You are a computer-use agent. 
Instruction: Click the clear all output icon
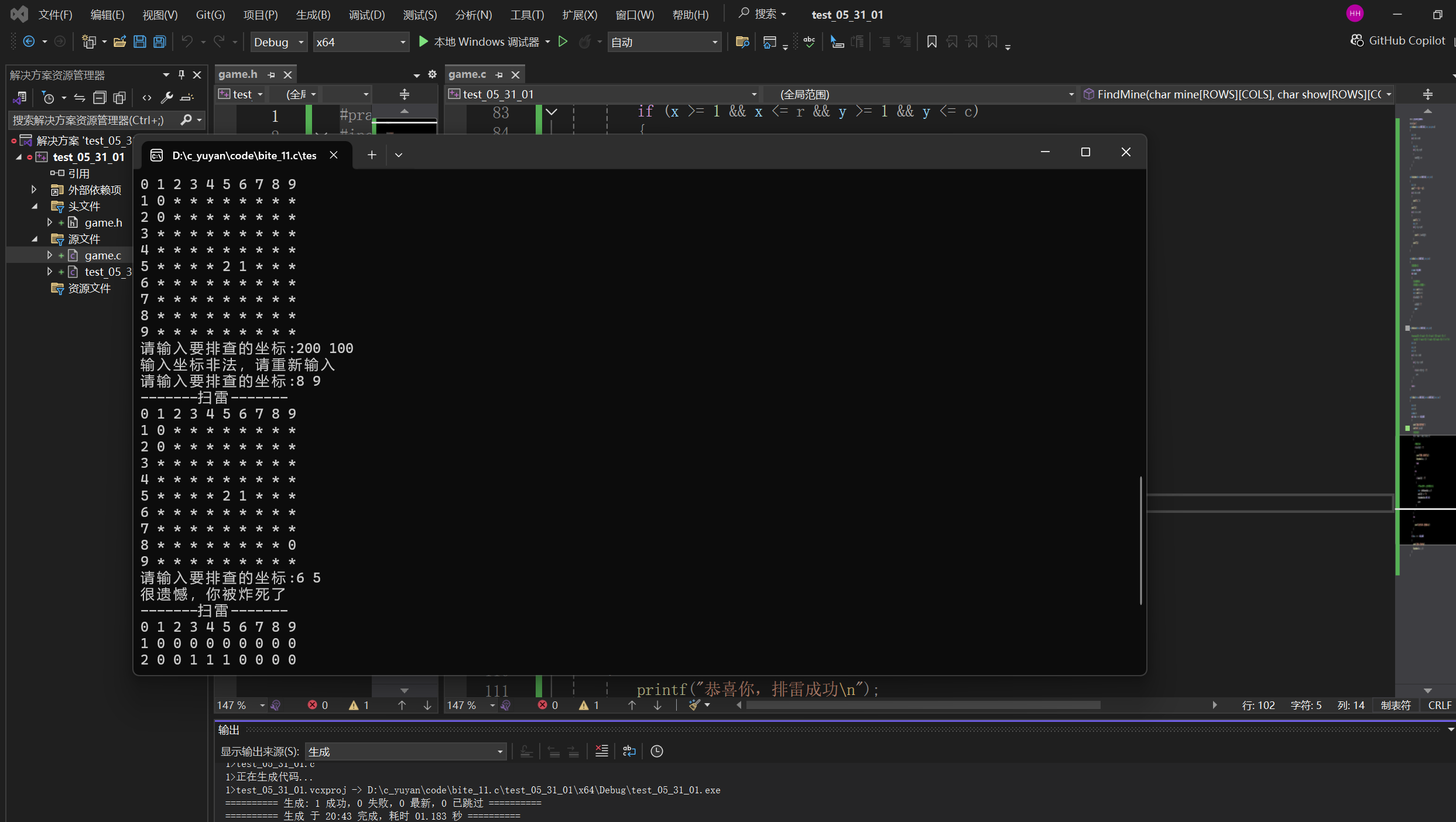(x=601, y=751)
